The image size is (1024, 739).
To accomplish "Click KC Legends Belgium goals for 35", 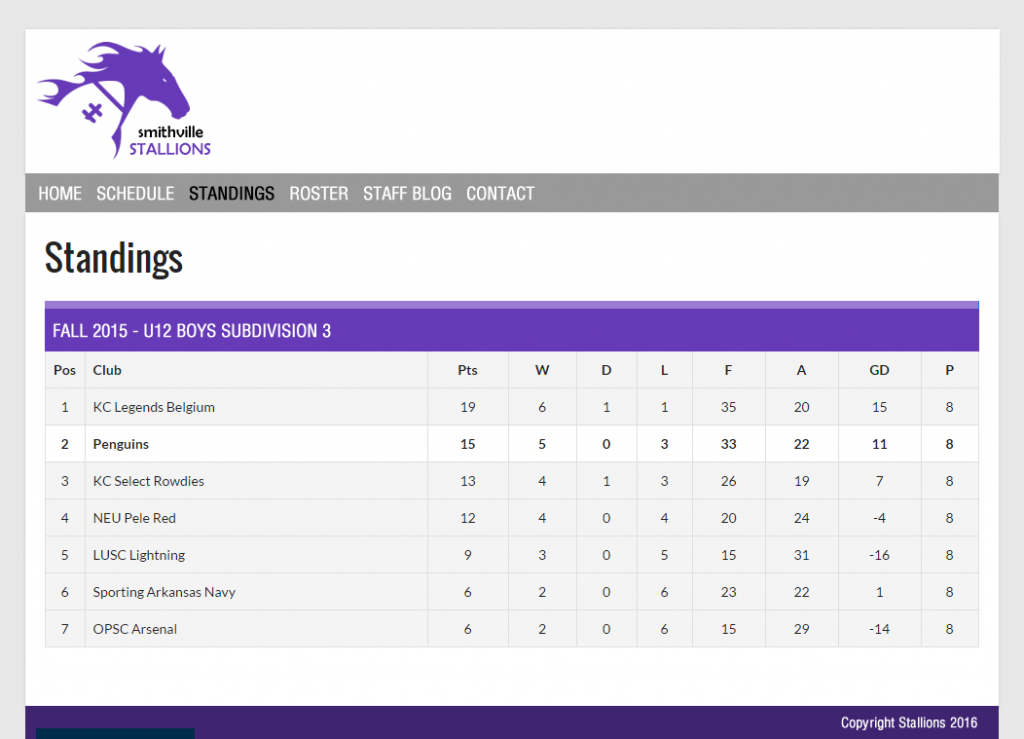I will (728, 407).
